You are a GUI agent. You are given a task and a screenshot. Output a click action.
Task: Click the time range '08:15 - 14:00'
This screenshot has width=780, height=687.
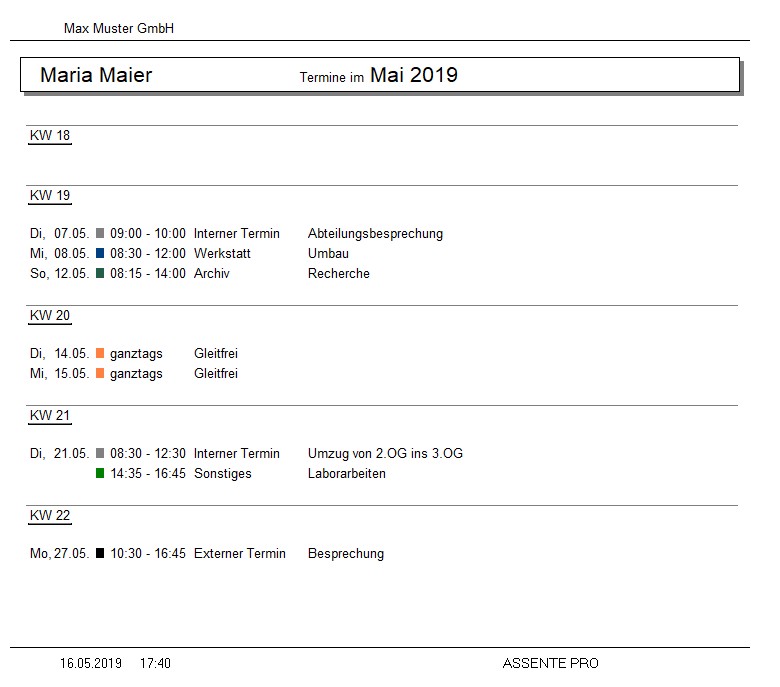(x=148, y=273)
